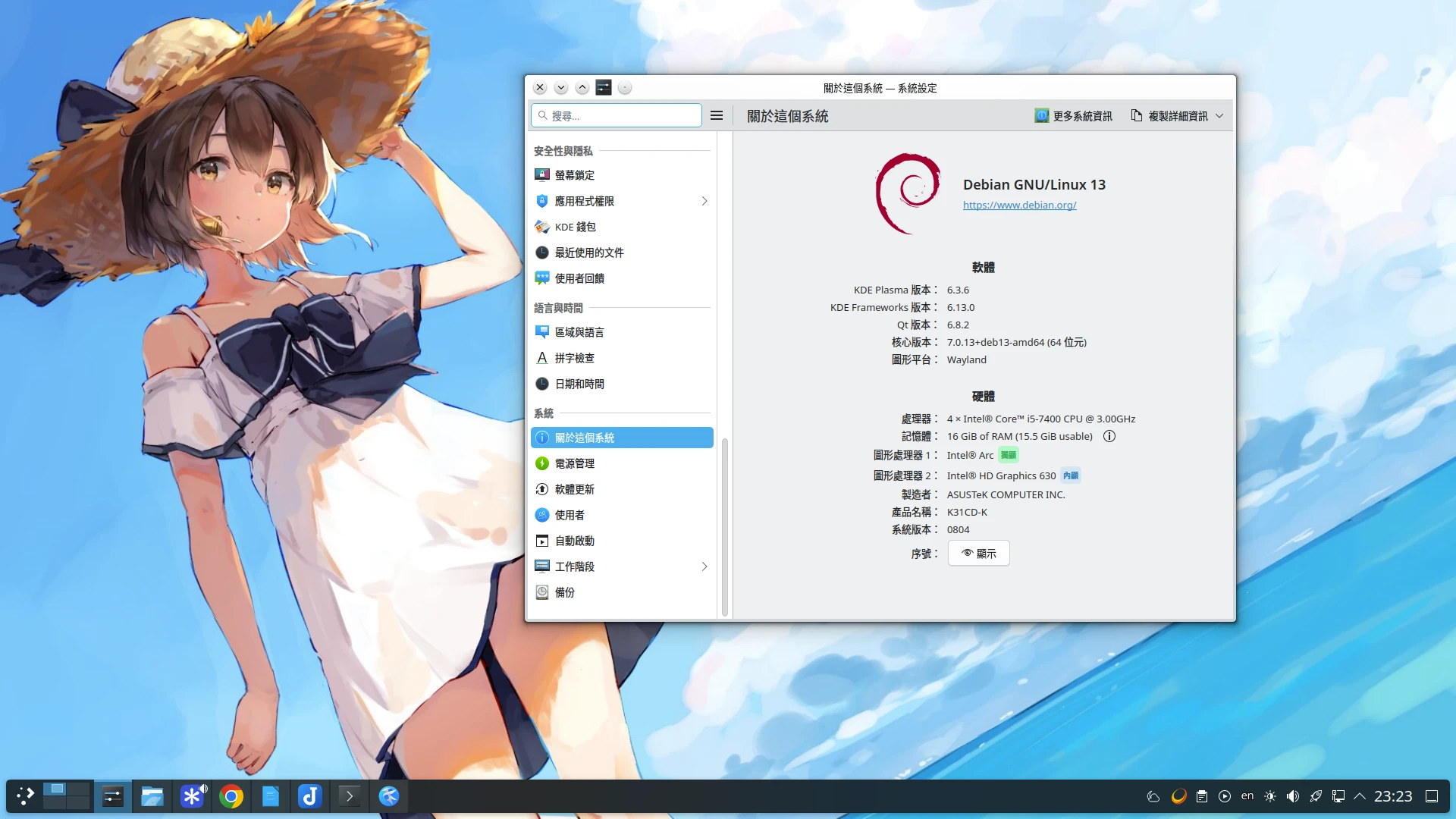
Task: Click the processor text Intel Core i5-7400
Action: pyautogui.click(x=1040, y=419)
